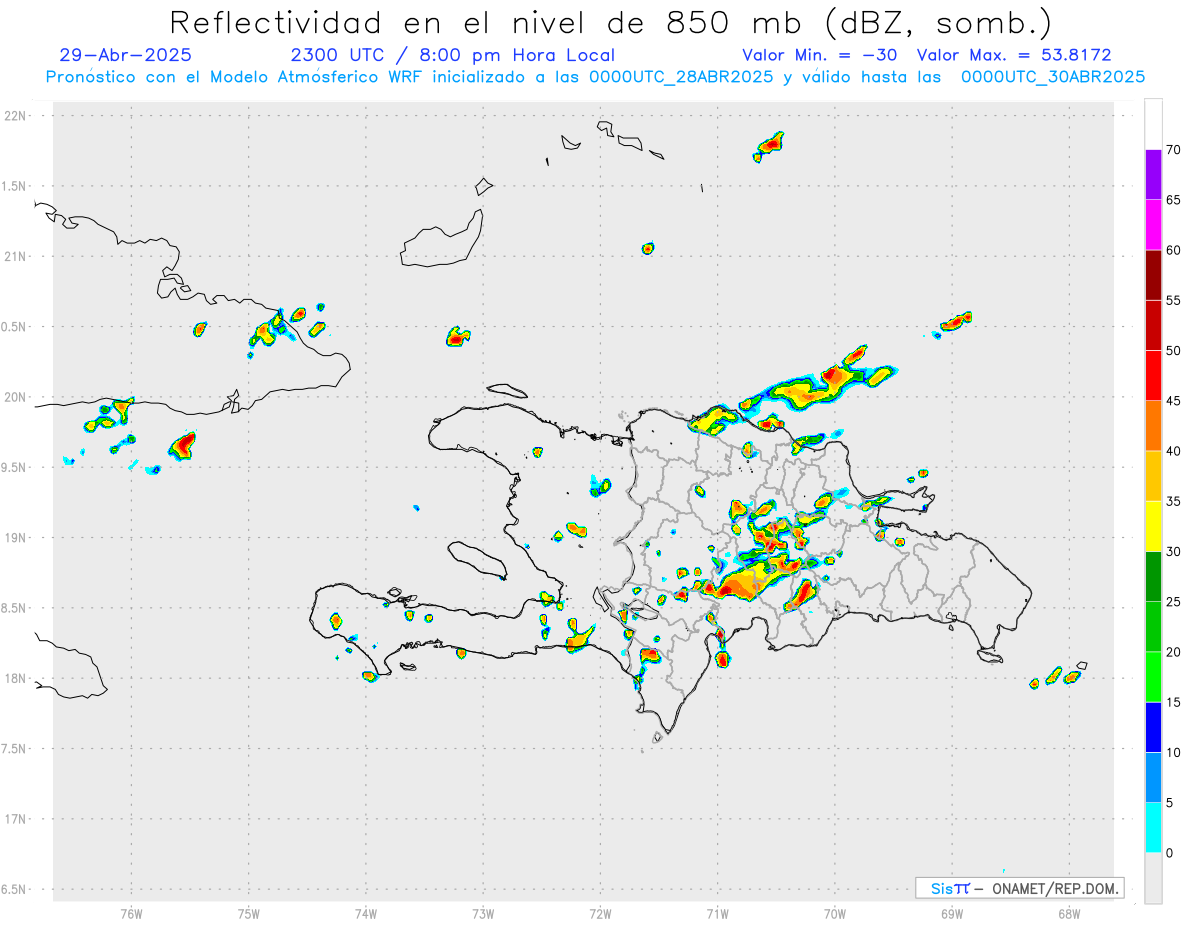Click the 'SisTT – ONAMET/REP.DOM.' credit box
Image resolution: width=1200 pixels, height=927 pixels.
(x=1019, y=888)
